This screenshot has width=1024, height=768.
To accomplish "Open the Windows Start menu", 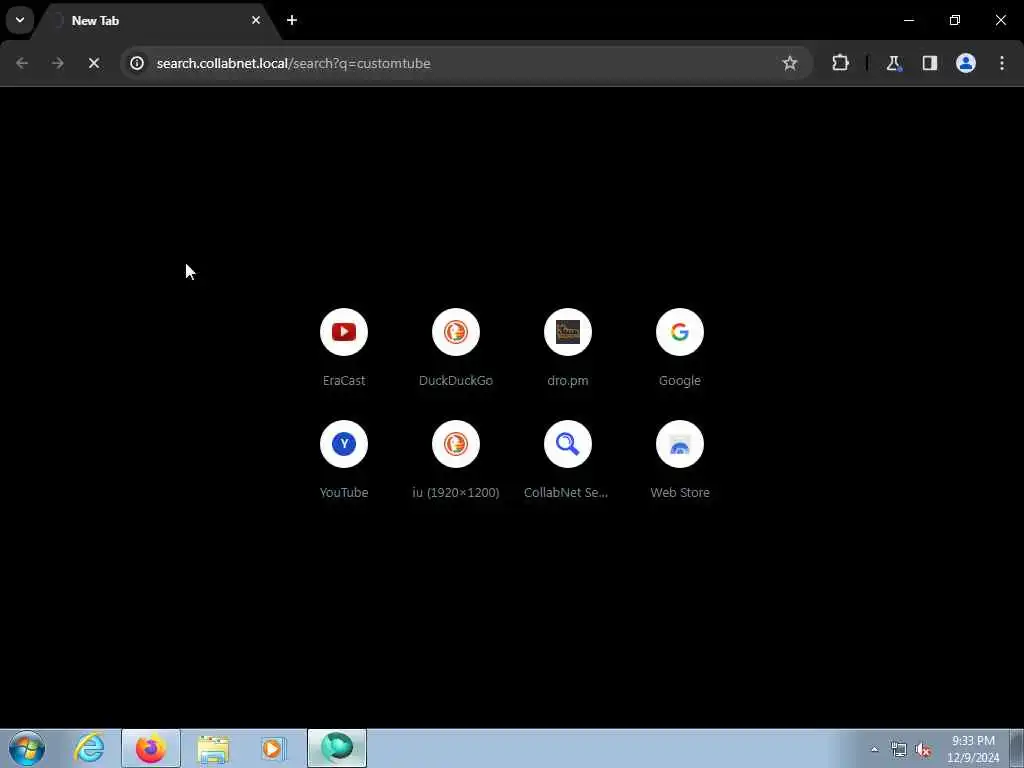I will click(x=27, y=748).
